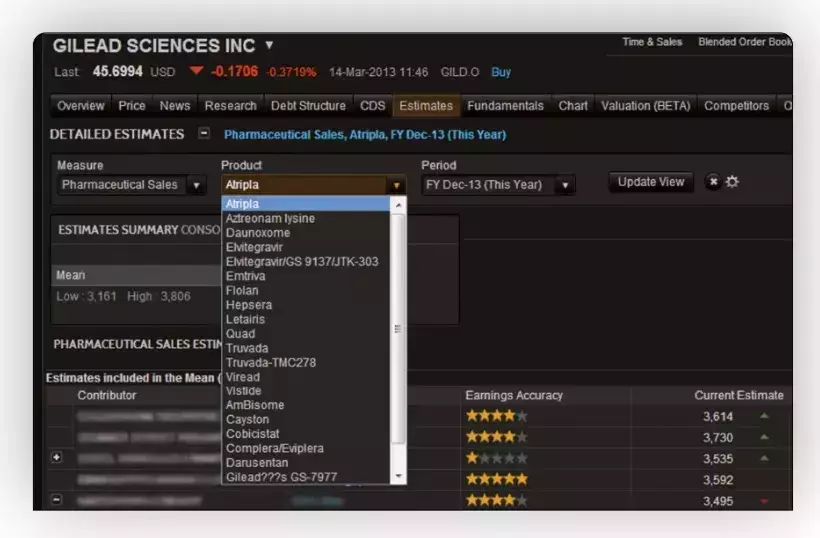Viewport: 820px width, 538px height.
Task: Expand contributor row with plus icon
Action: pyautogui.click(x=57, y=457)
